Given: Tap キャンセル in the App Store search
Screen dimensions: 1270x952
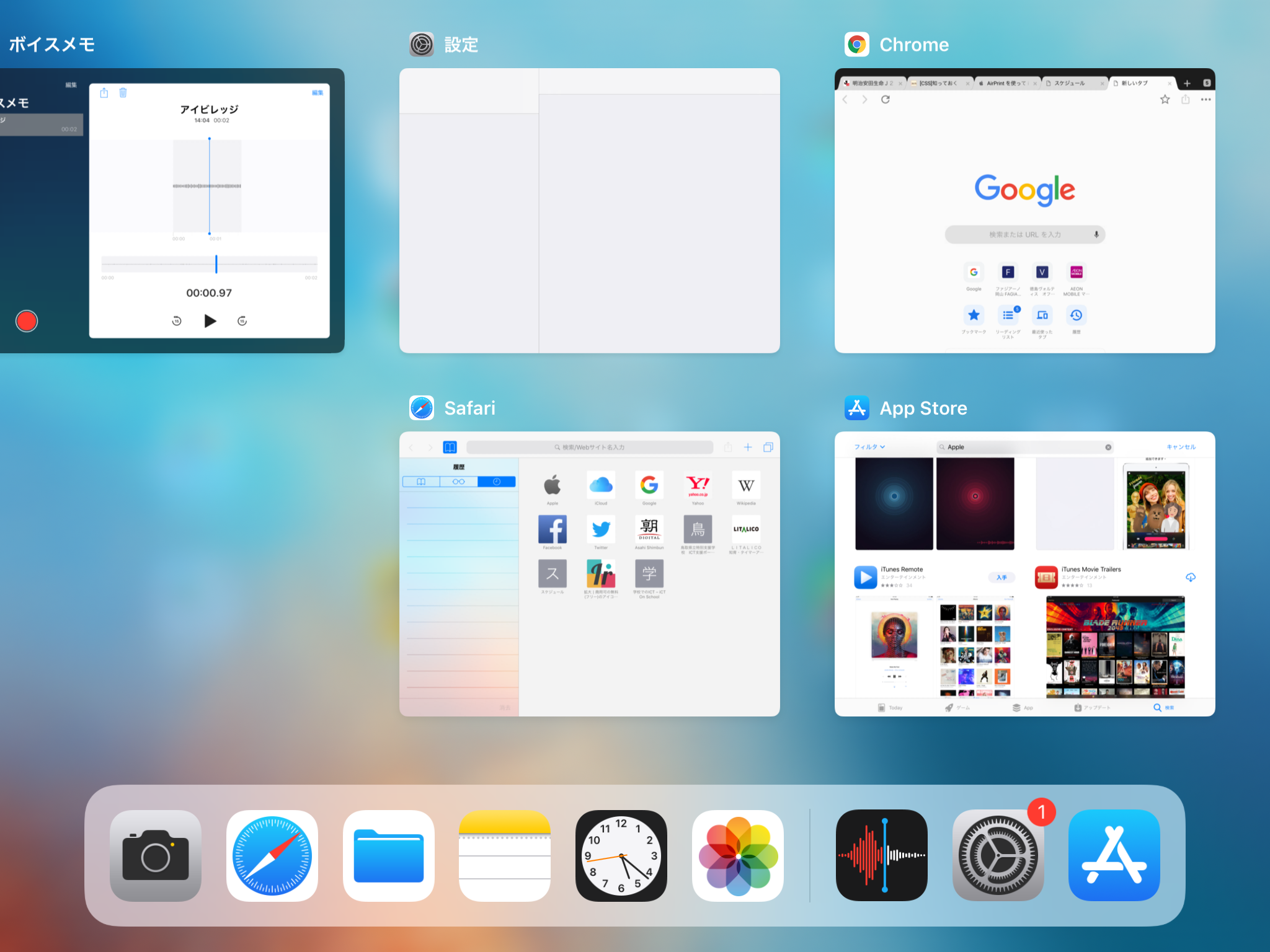Looking at the screenshot, I should tap(1181, 447).
